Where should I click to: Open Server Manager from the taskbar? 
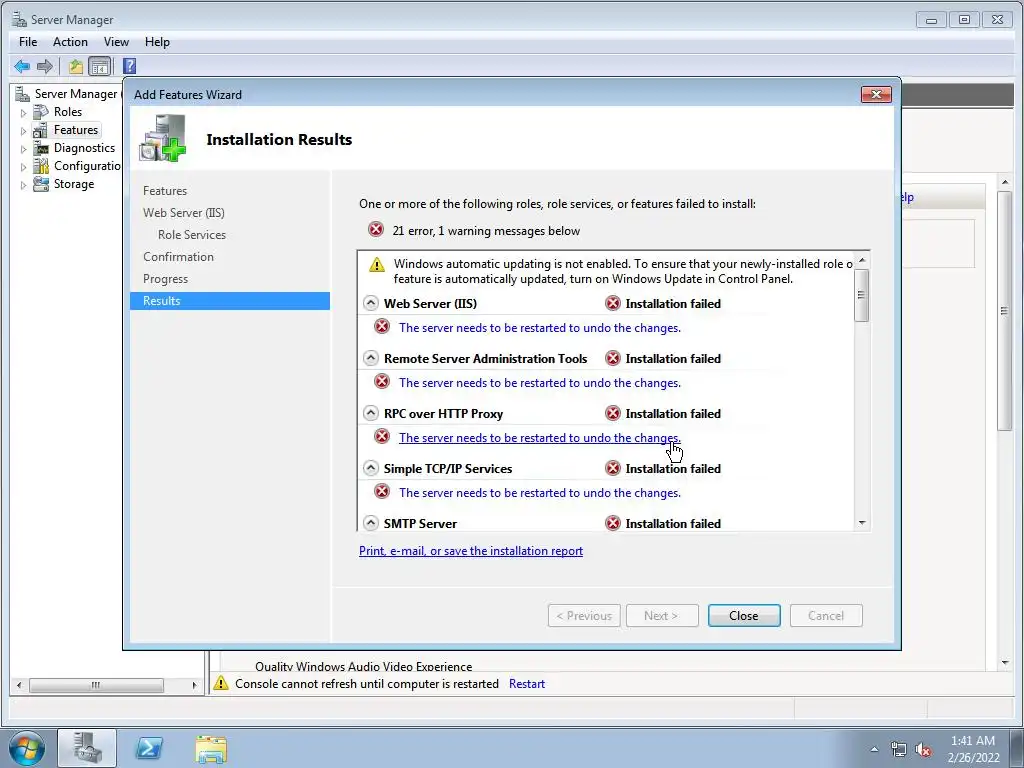coord(87,748)
